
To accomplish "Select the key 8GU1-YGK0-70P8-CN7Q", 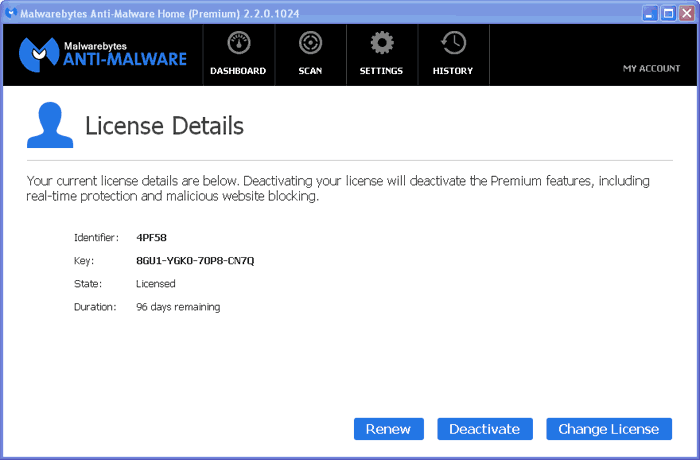I will (195, 261).
